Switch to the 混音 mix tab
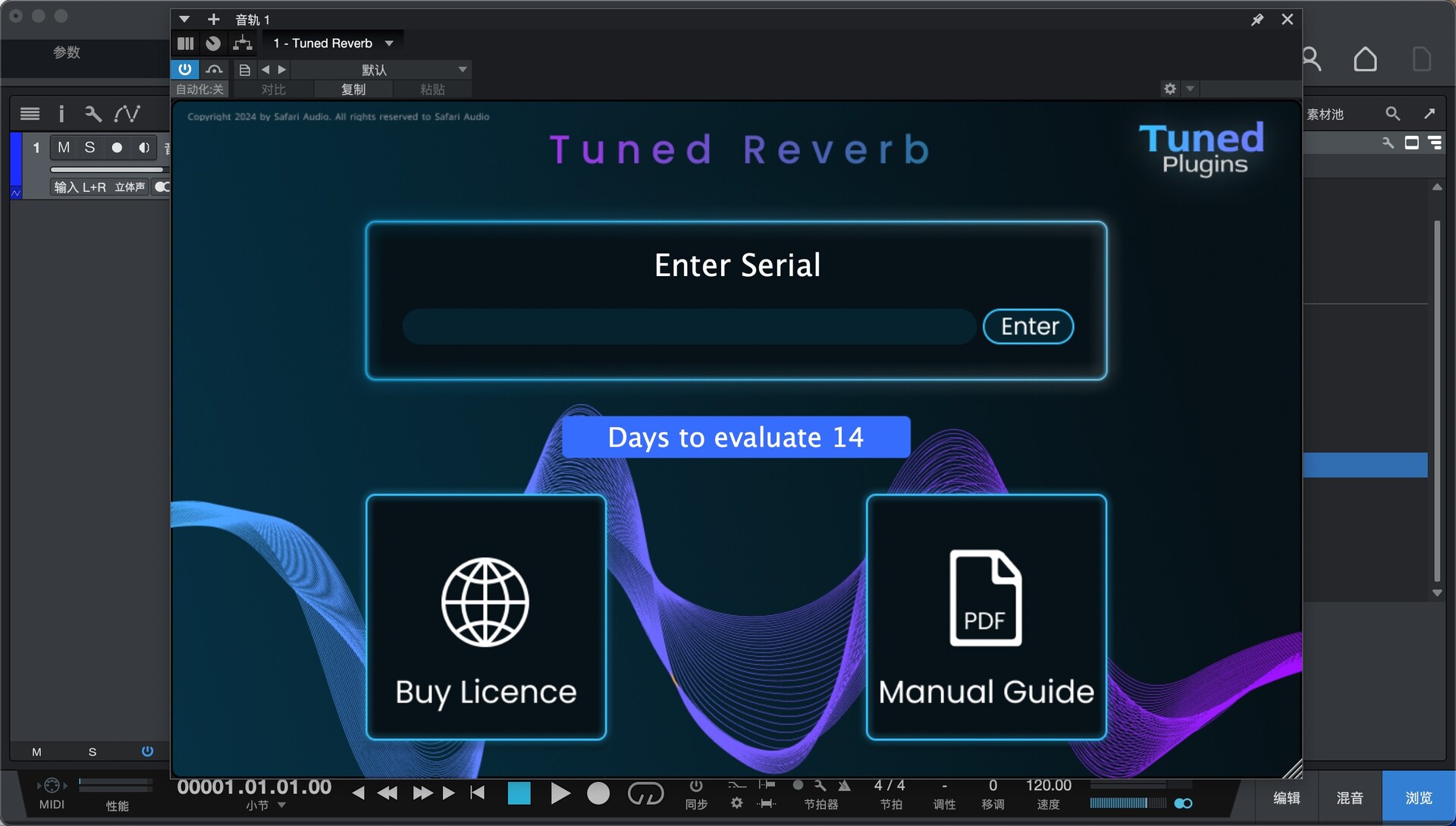 coord(1350,798)
